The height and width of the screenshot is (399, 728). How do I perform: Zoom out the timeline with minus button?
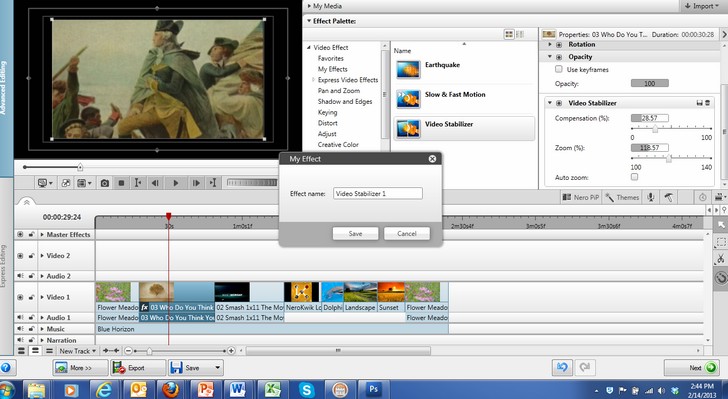[129, 351]
